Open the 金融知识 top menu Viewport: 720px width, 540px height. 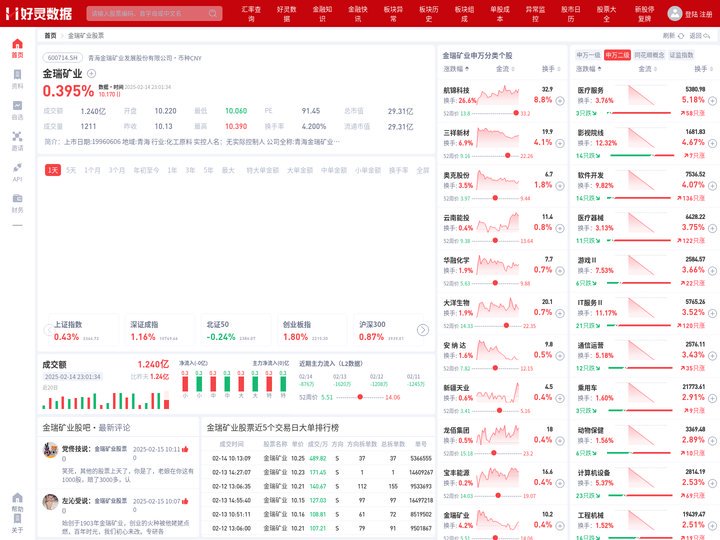tap(322, 14)
